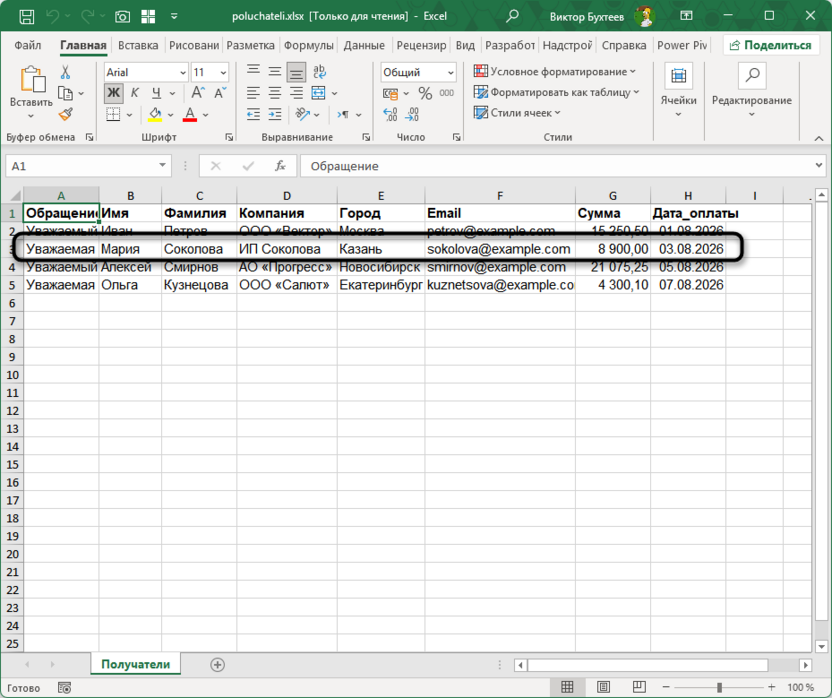Expand the Ячейки cells menu
Image resolution: width=832 pixels, height=698 pixels.
[678, 92]
